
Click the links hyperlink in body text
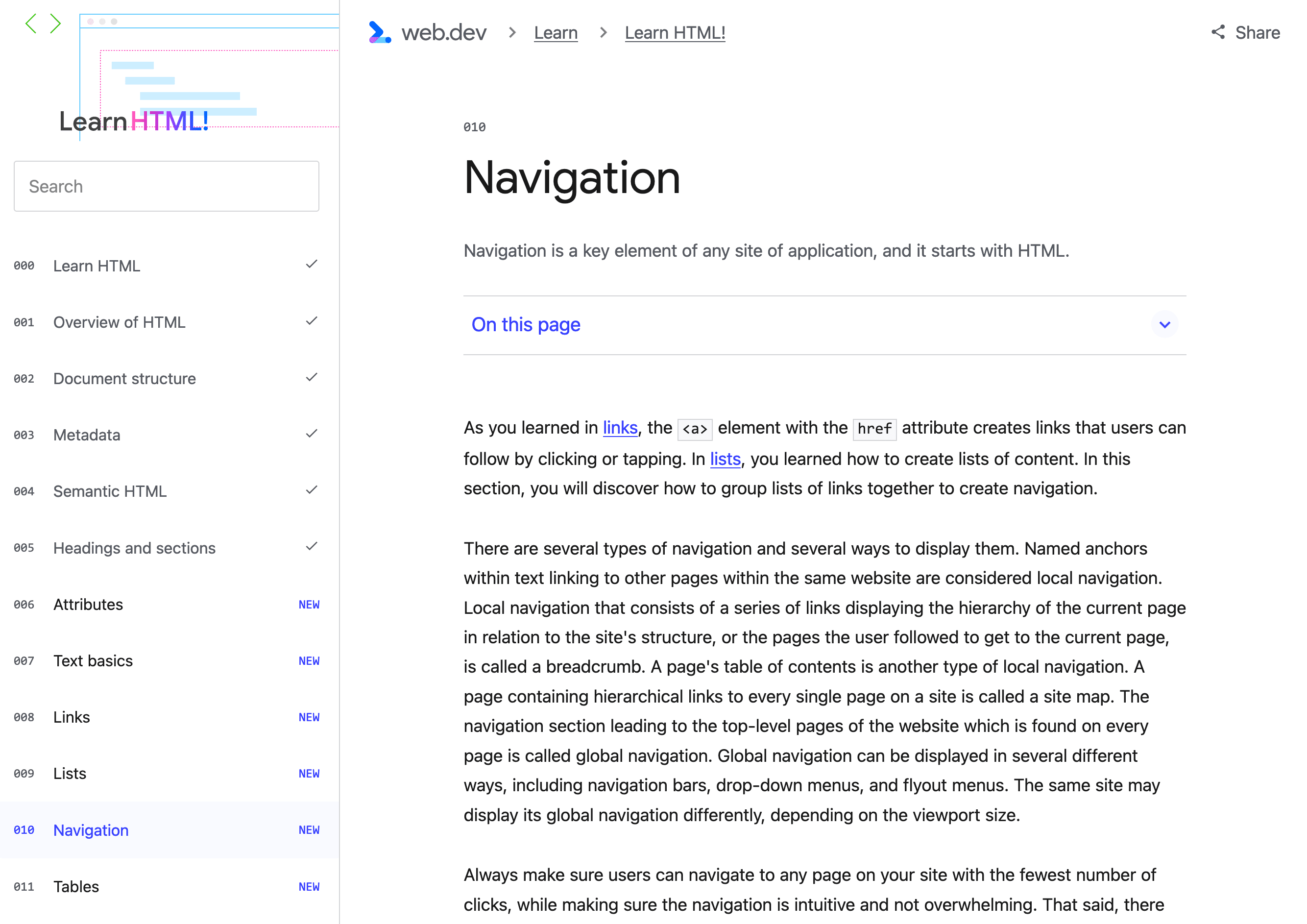click(619, 428)
